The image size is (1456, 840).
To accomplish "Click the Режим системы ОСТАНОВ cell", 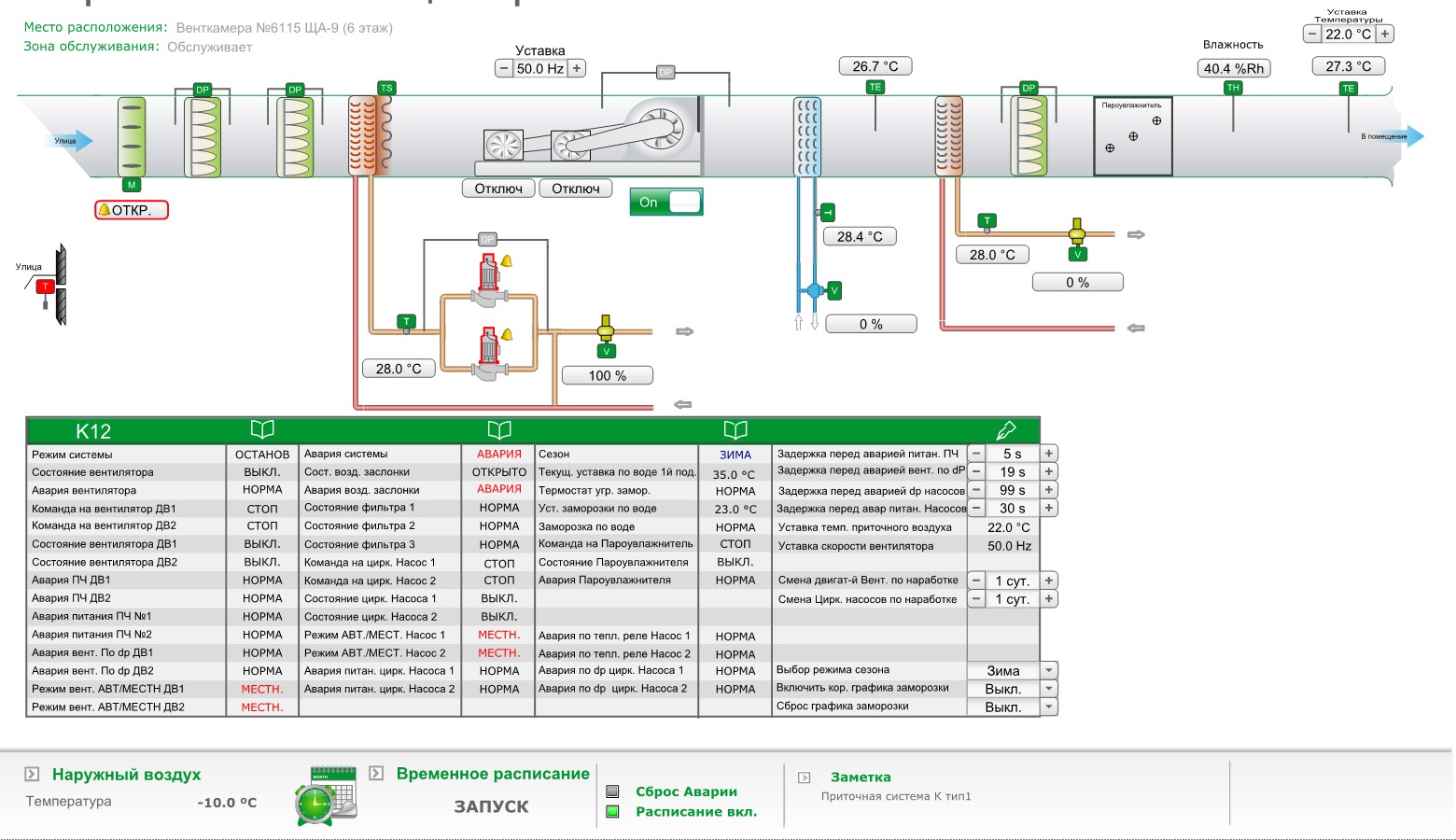I will click(x=262, y=455).
